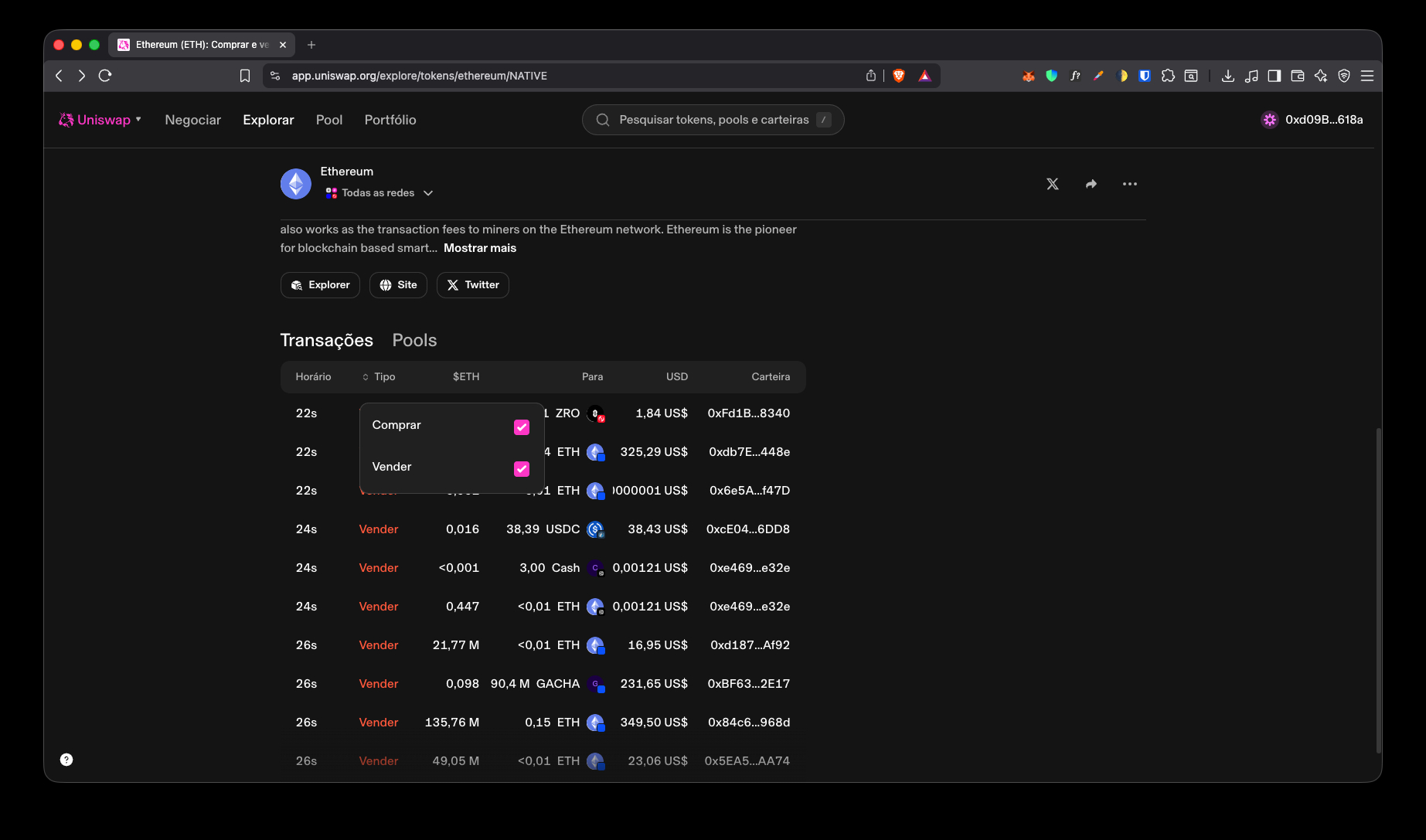Image resolution: width=1426 pixels, height=840 pixels.
Task: Open wallet 0xFd1B...8340
Action: coord(749,413)
